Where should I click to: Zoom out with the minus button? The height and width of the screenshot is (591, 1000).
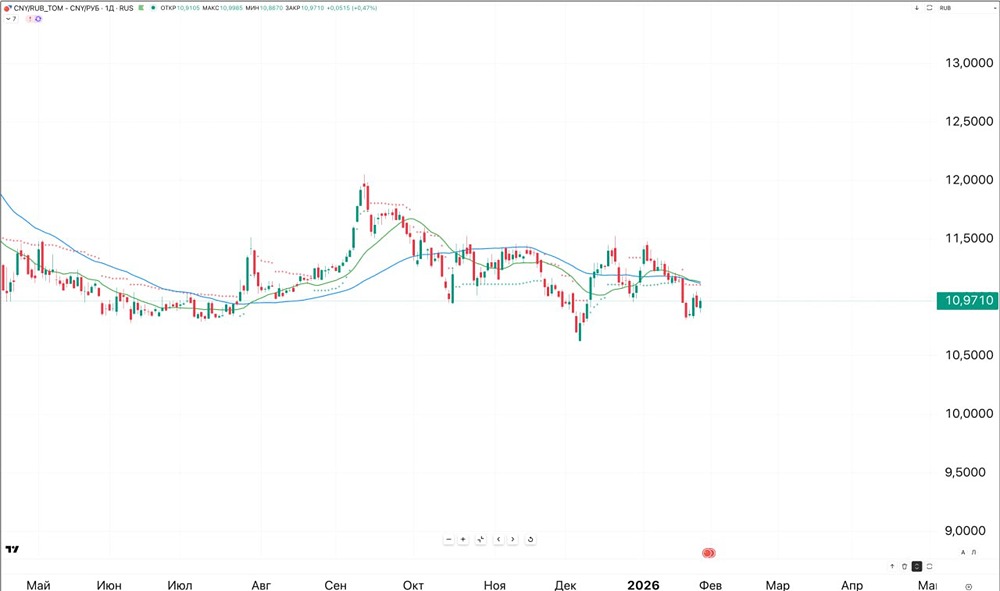(448, 539)
